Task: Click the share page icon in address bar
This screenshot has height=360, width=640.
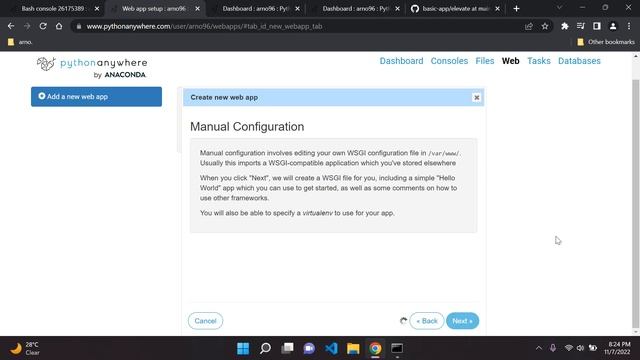Action: point(529,26)
